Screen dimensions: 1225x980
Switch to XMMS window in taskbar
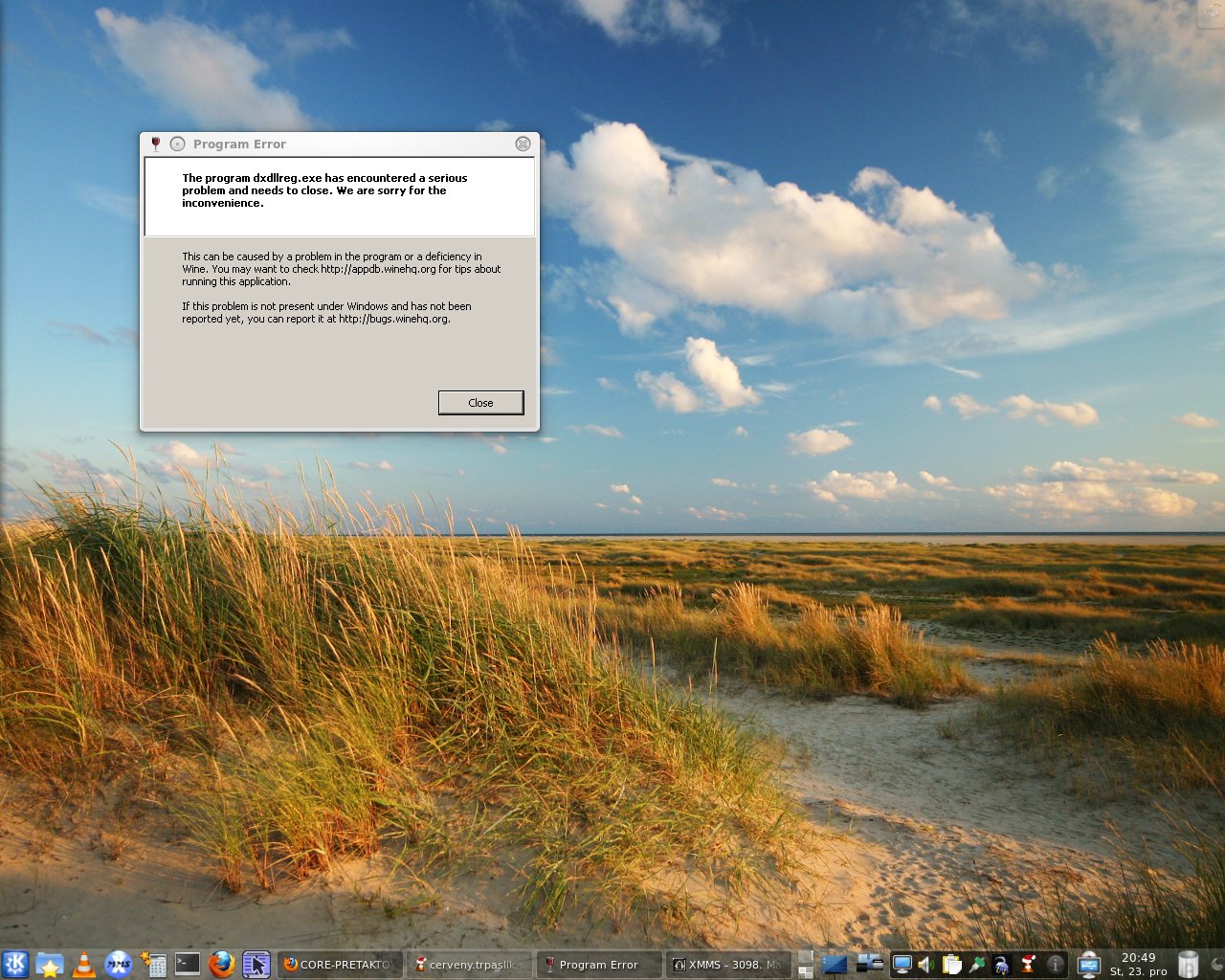727,965
